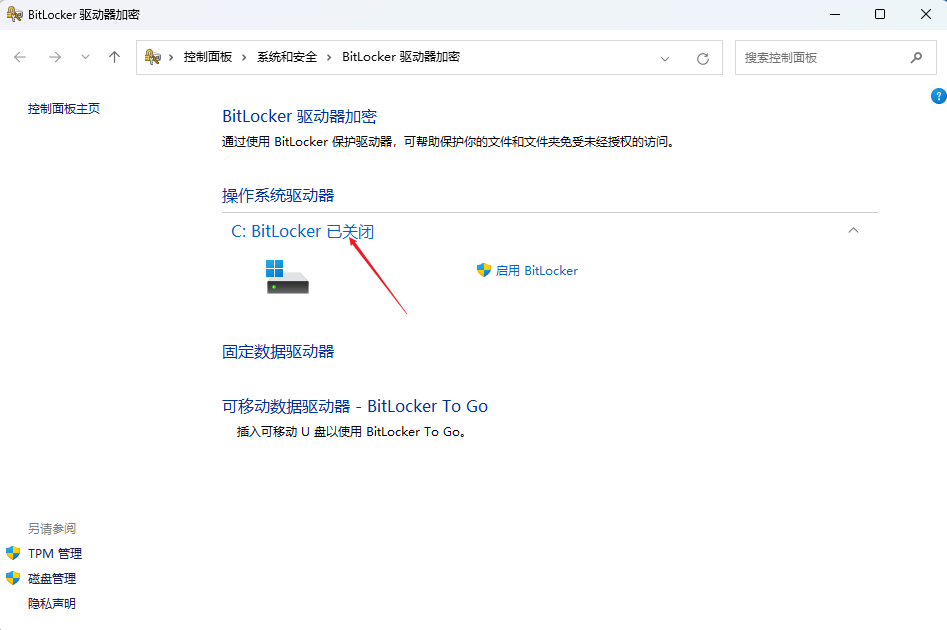Open help with the blue question icon

[x=939, y=96]
